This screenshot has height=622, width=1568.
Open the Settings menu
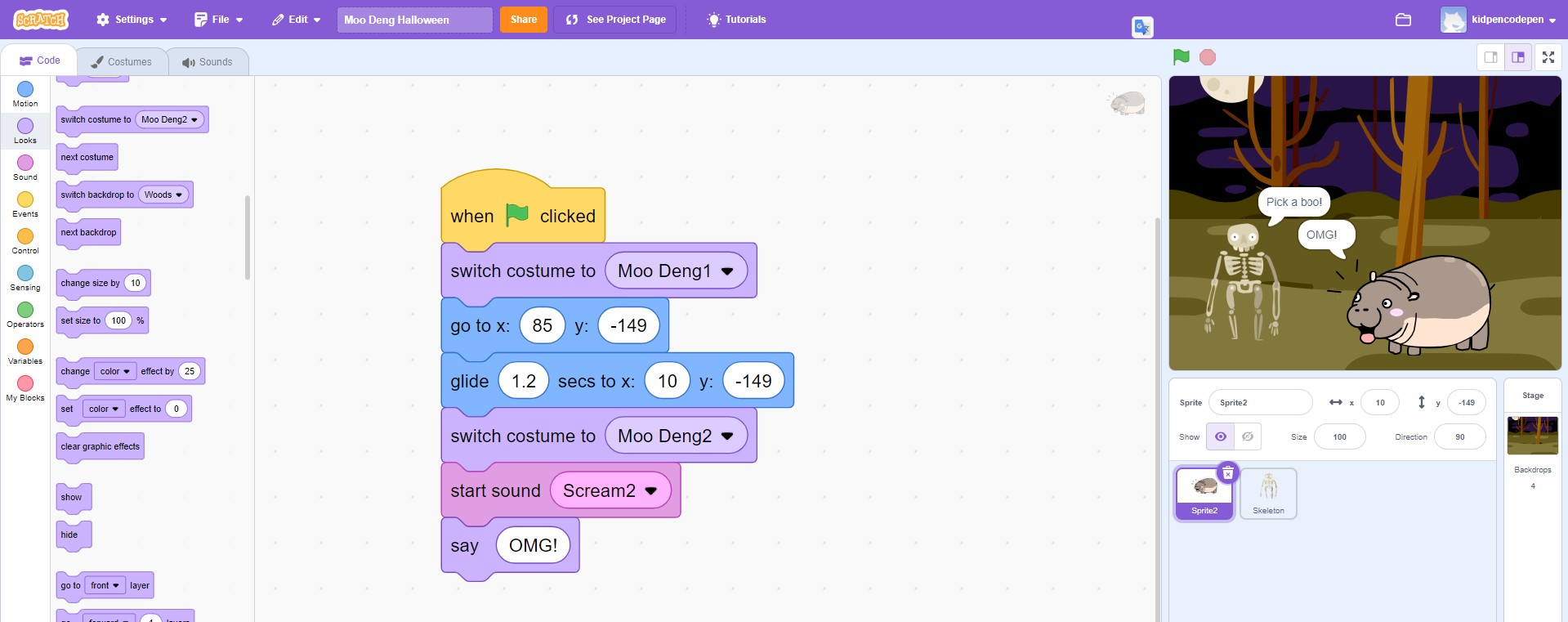tap(132, 20)
